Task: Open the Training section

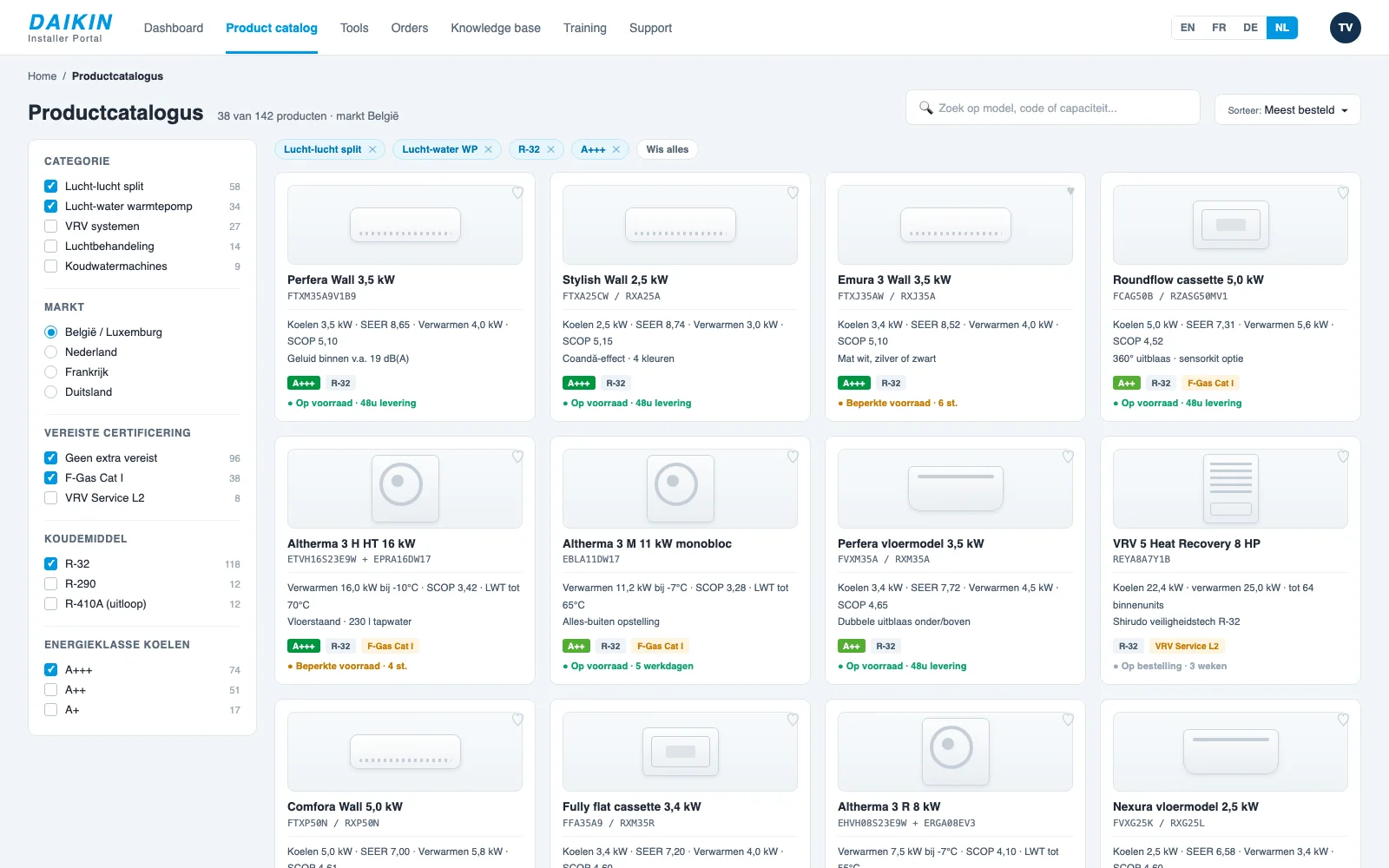Action: 585,28
